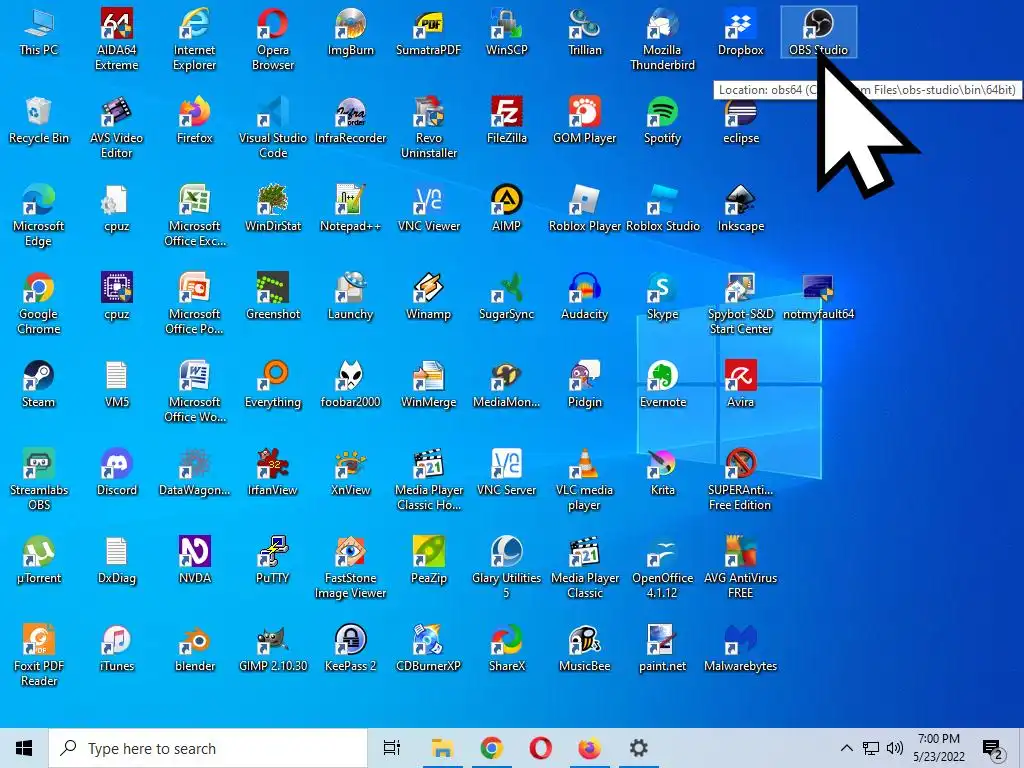Select the Dropbox shortcut
Image resolution: width=1024 pixels, height=768 pixels.
(x=741, y=32)
